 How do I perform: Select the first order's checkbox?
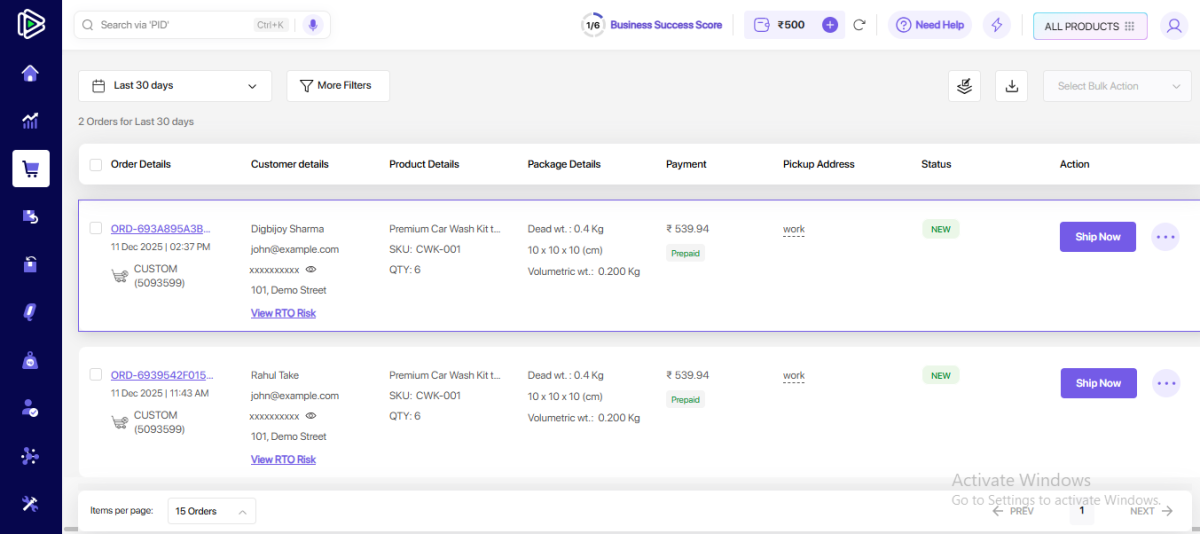96,228
